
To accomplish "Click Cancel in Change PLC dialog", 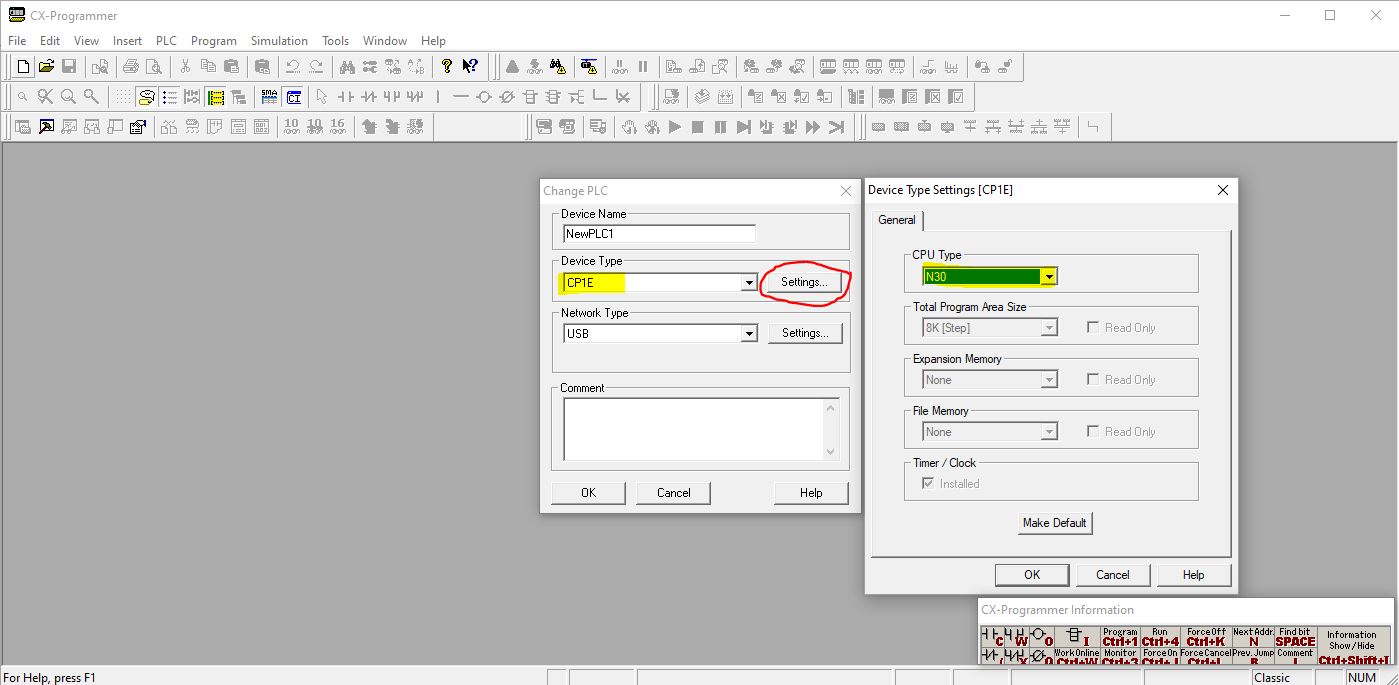I will click(x=673, y=493).
